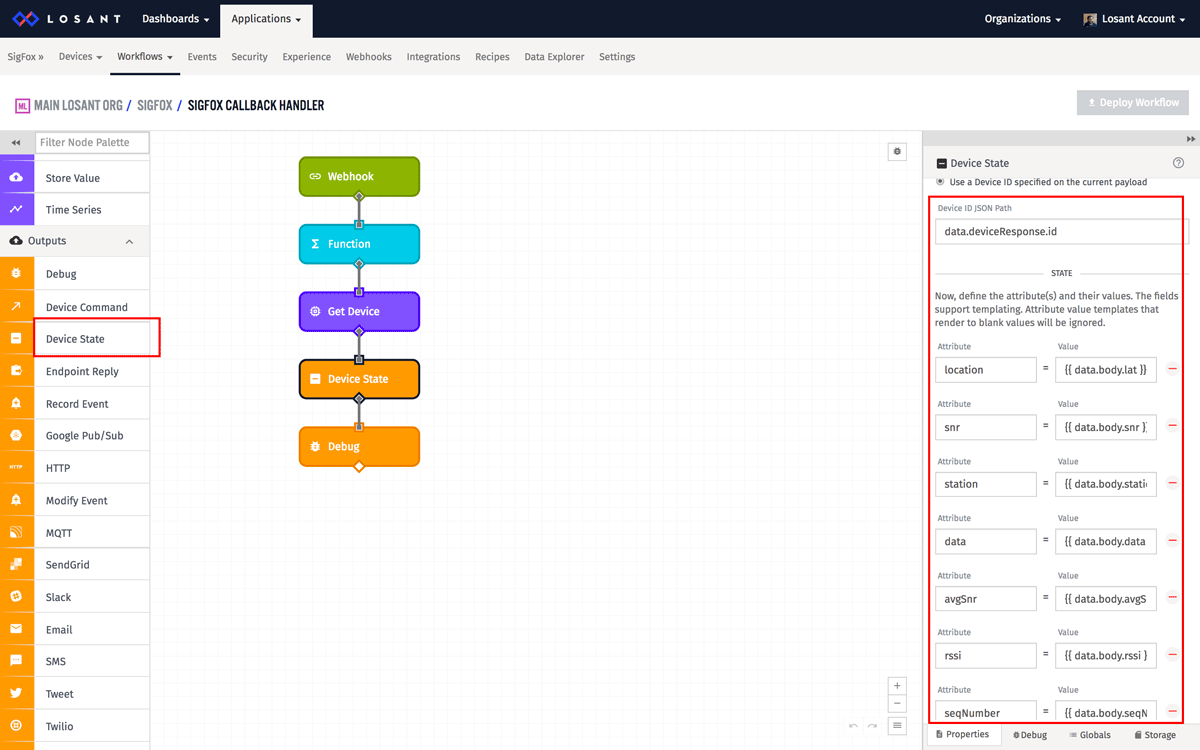The width and height of the screenshot is (1200, 750).
Task: Select the Get Device node on canvas
Action: pyautogui.click(x=359, y=311)
